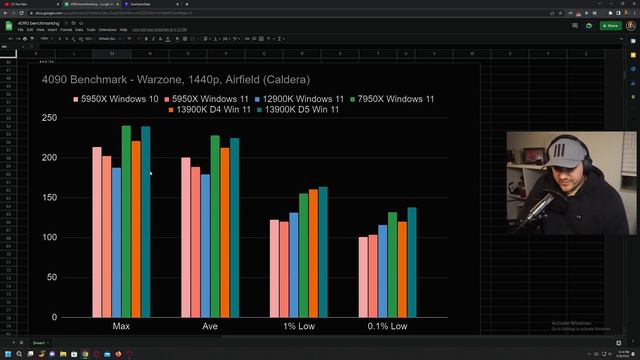Star the 4090 benchmarking document
This screenshot has width=640, height=360.
point(67,23)
